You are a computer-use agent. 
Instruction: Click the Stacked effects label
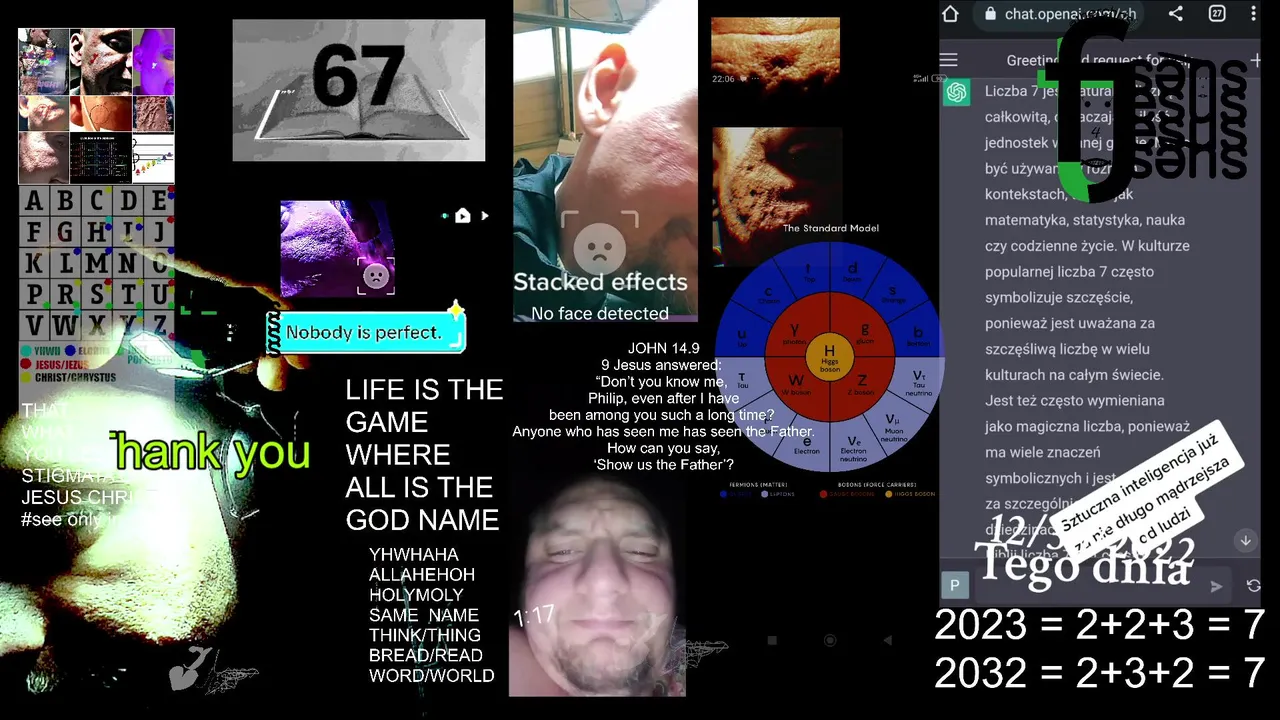(600, 282)
